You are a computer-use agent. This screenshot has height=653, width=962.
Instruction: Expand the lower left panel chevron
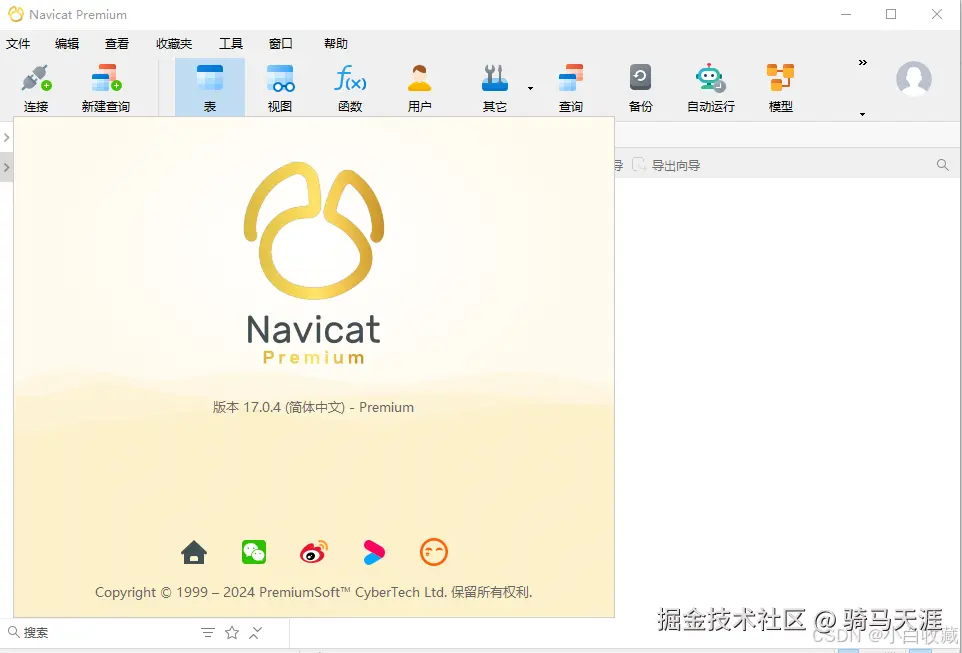tap(6, 167)
